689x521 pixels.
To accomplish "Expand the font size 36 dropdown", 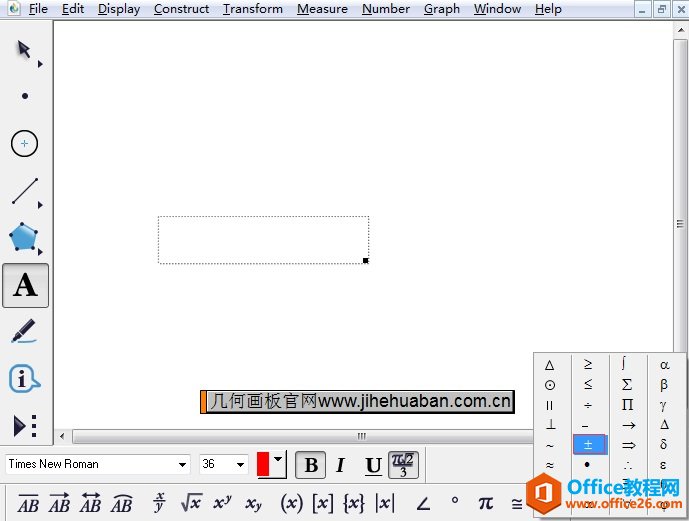I will pos(241,464).
